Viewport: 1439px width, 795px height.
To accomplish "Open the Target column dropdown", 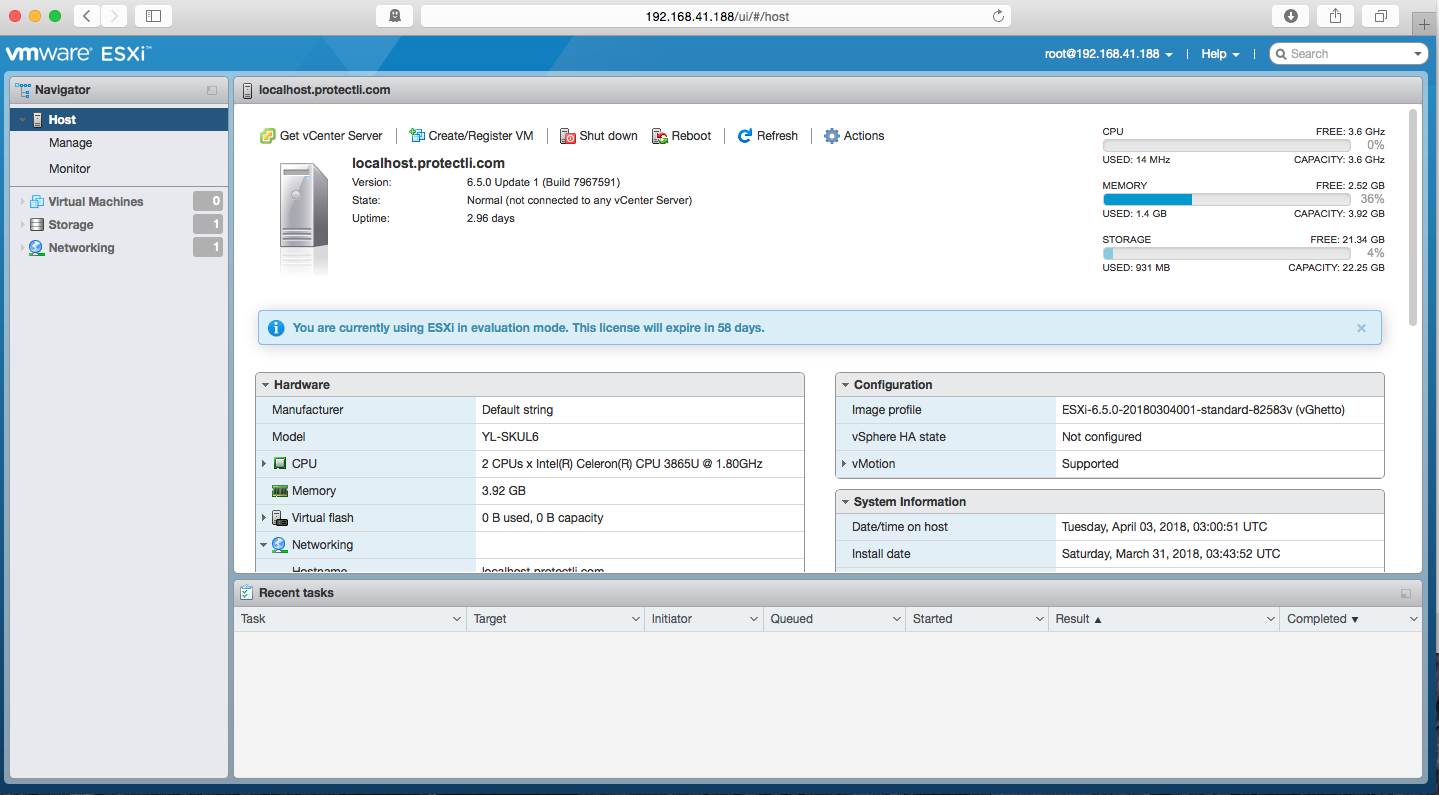I will (x=635, y=619).
